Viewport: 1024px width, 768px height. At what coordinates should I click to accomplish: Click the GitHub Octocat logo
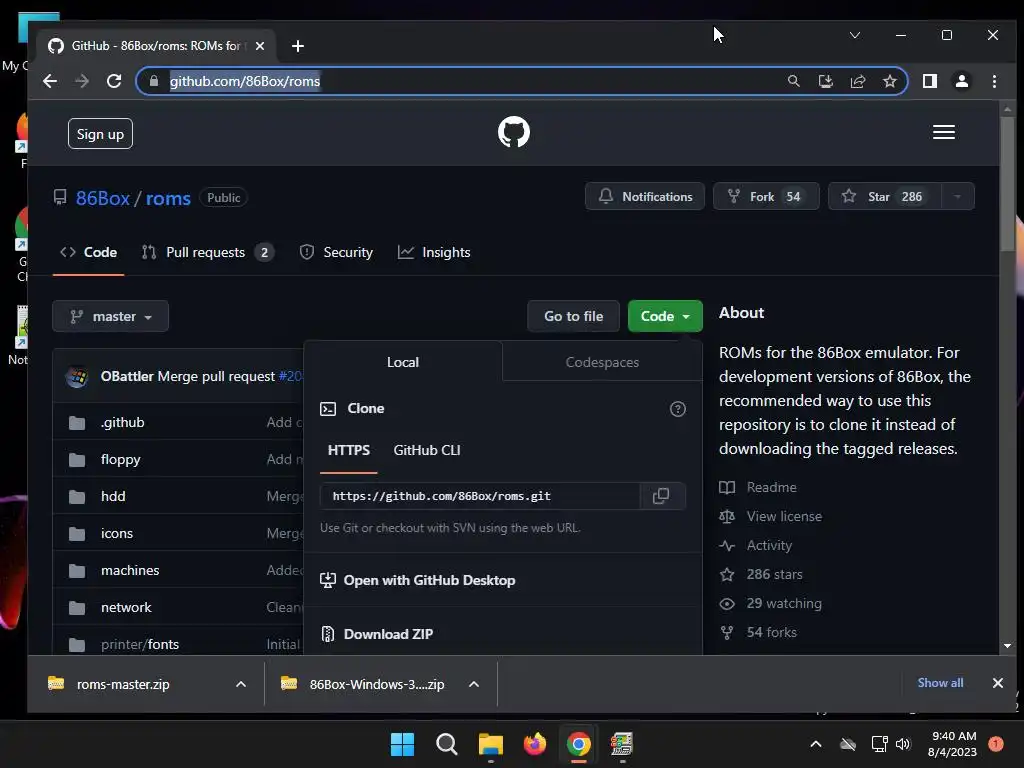pos(513,133)
